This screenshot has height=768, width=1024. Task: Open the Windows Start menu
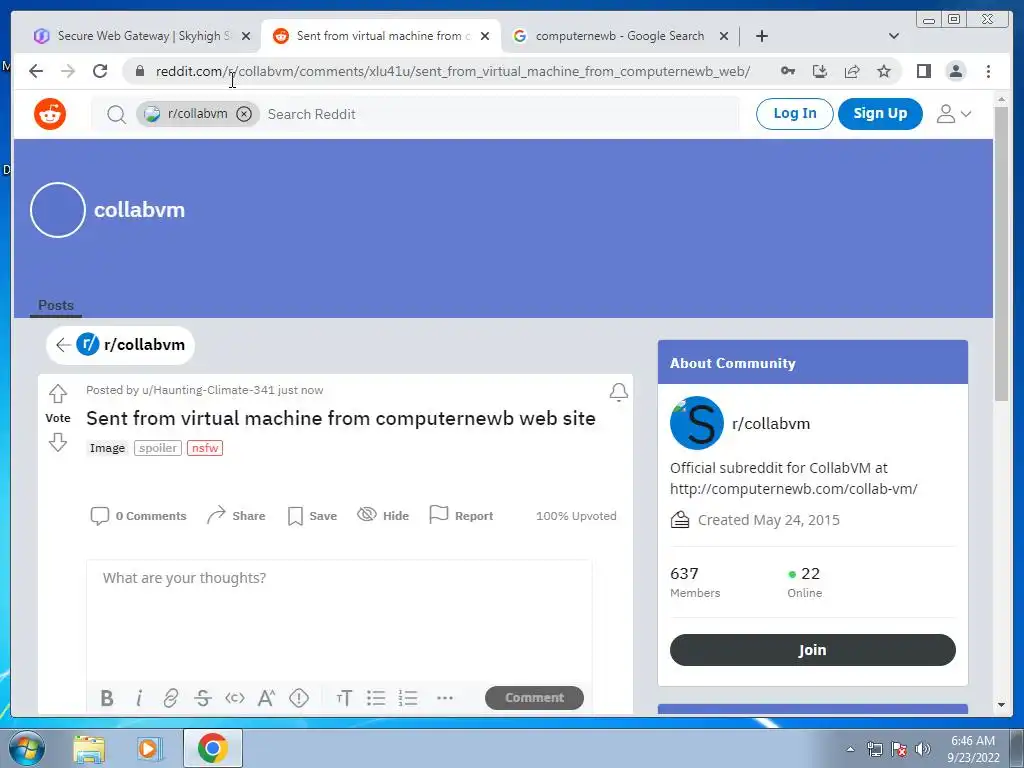[x=25, y=748]
